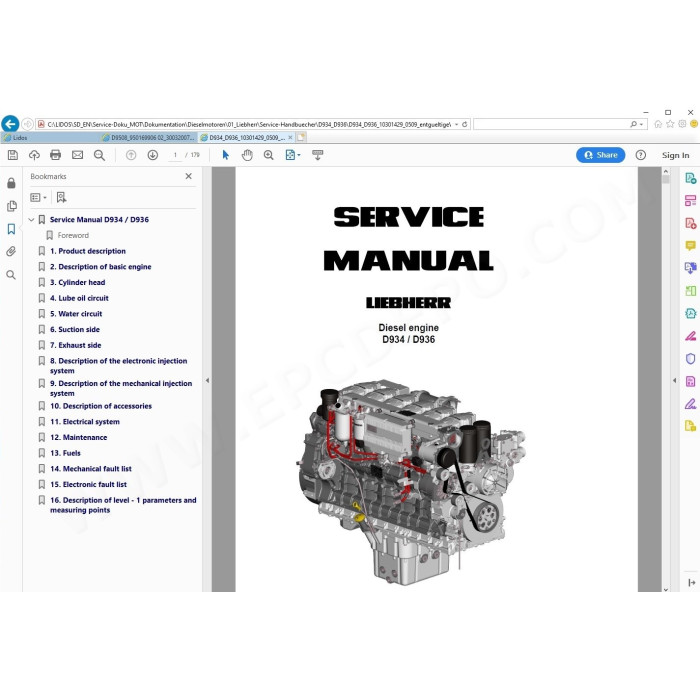Screen dimensions: 700x700
Task: Open bookmark 14. Mechanical fault list
Action: 91,468
